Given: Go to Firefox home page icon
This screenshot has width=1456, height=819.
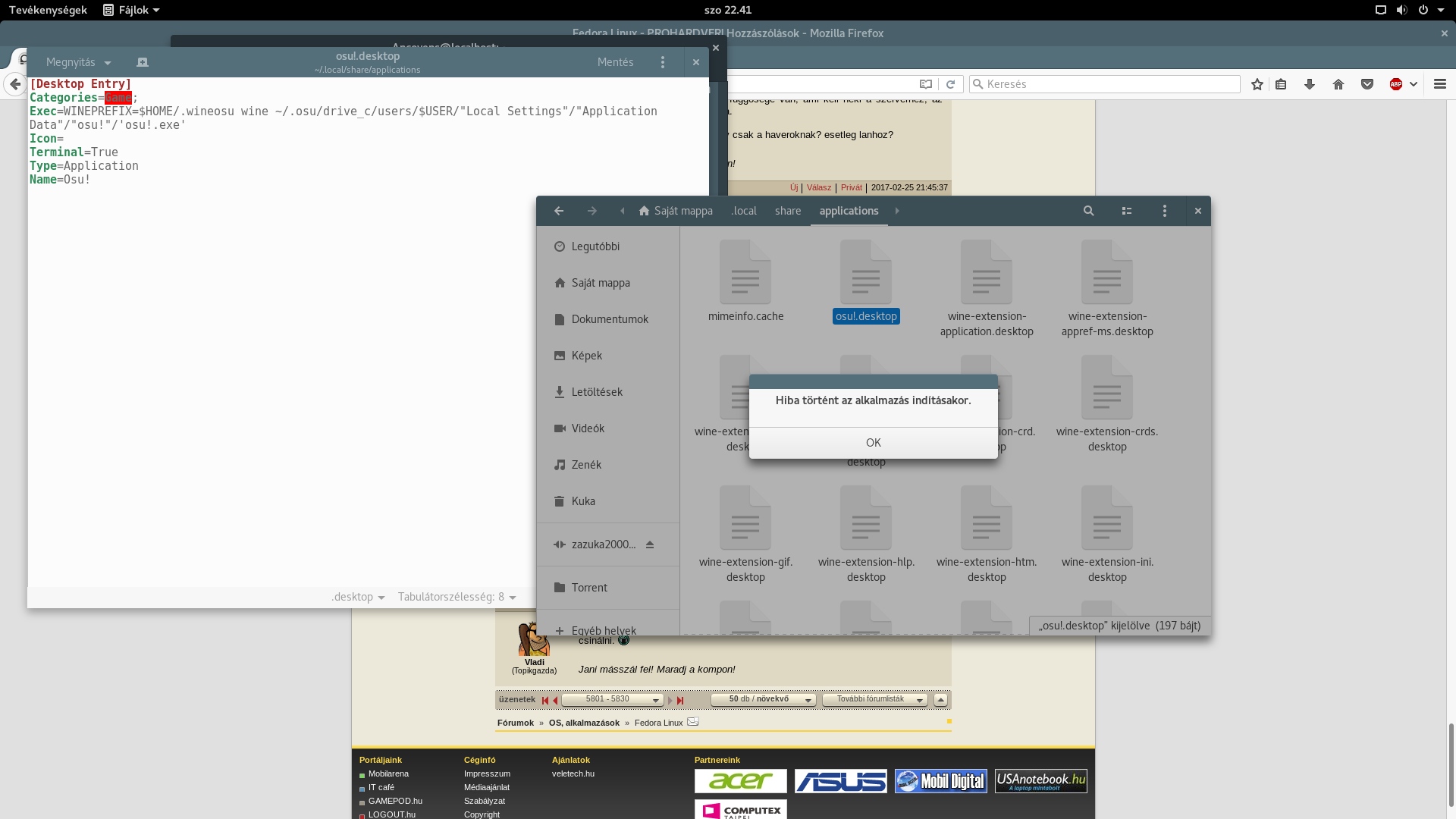Looking at the screenshot, I should pos(1338,84).
